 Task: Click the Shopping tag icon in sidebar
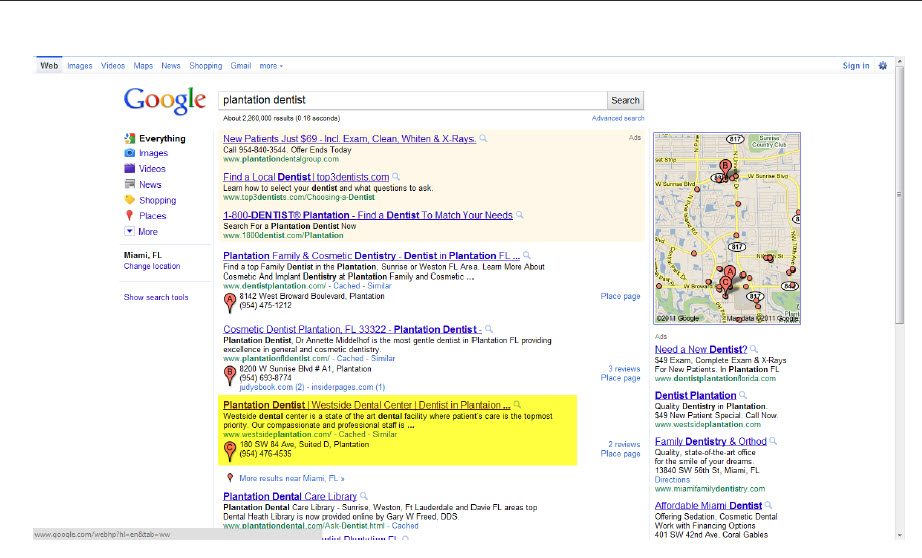[x=130, y=200]
